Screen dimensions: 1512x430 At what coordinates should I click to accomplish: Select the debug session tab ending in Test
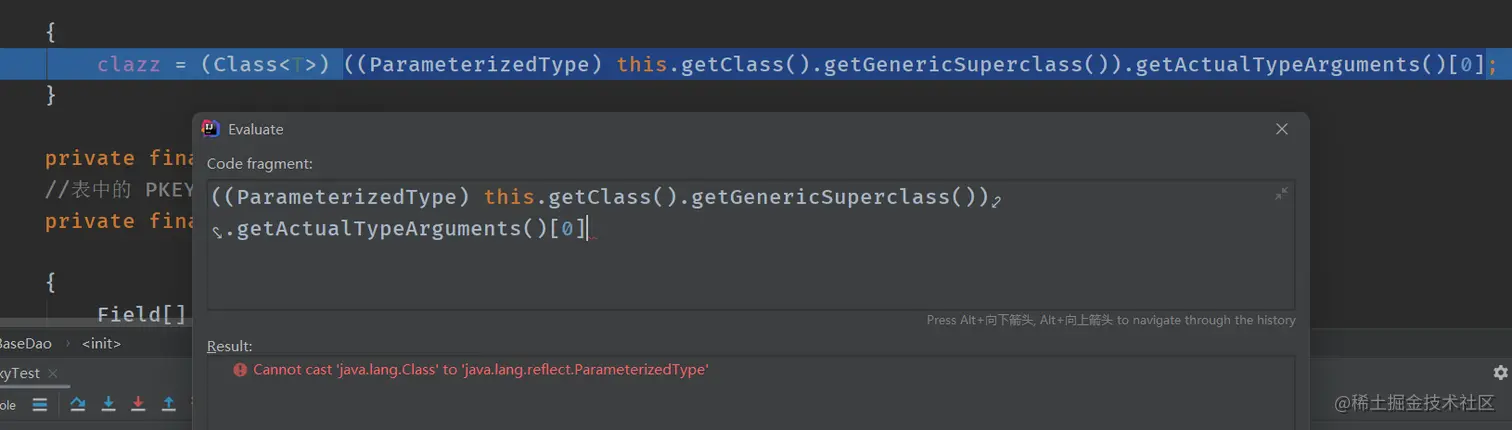pyautogui.click(x=20, y=373)
